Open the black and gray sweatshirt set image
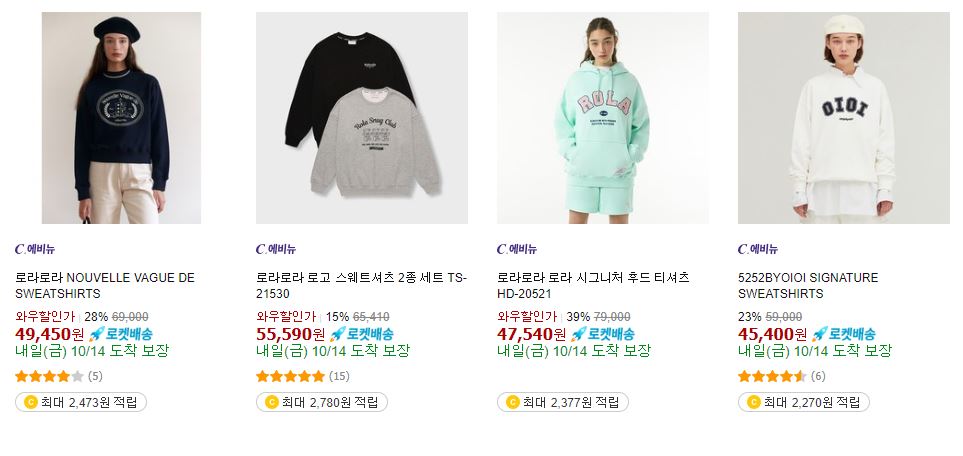 (x=362, y=118)
